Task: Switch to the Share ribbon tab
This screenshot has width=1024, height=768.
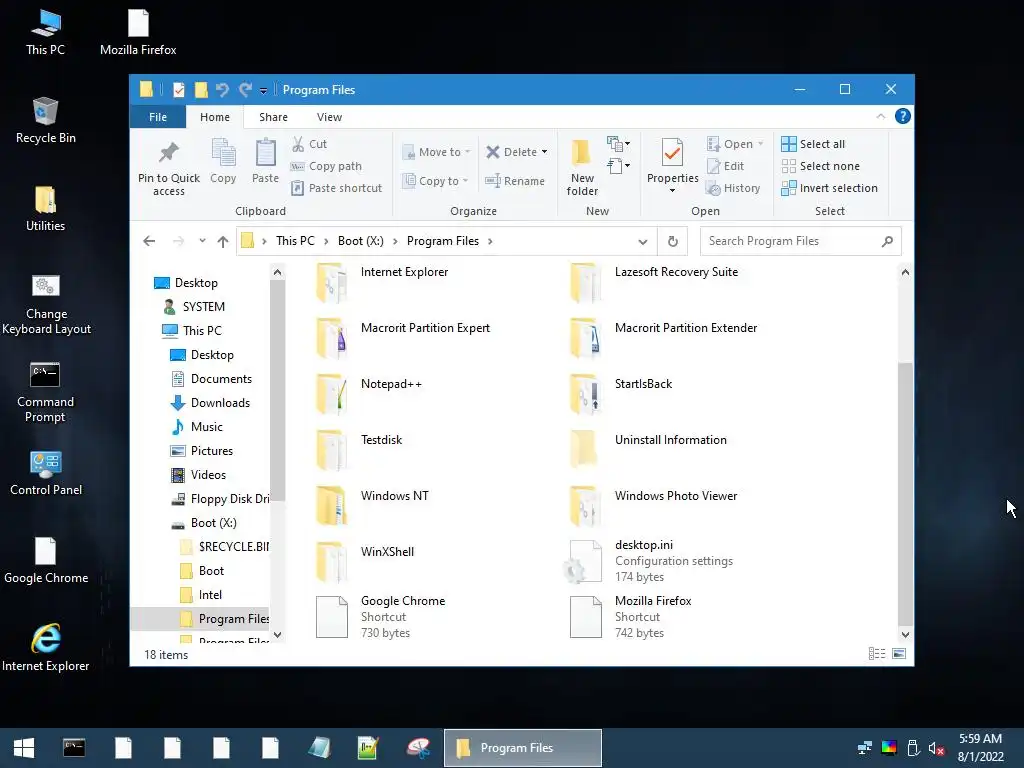Action: (x=273, y=117)
